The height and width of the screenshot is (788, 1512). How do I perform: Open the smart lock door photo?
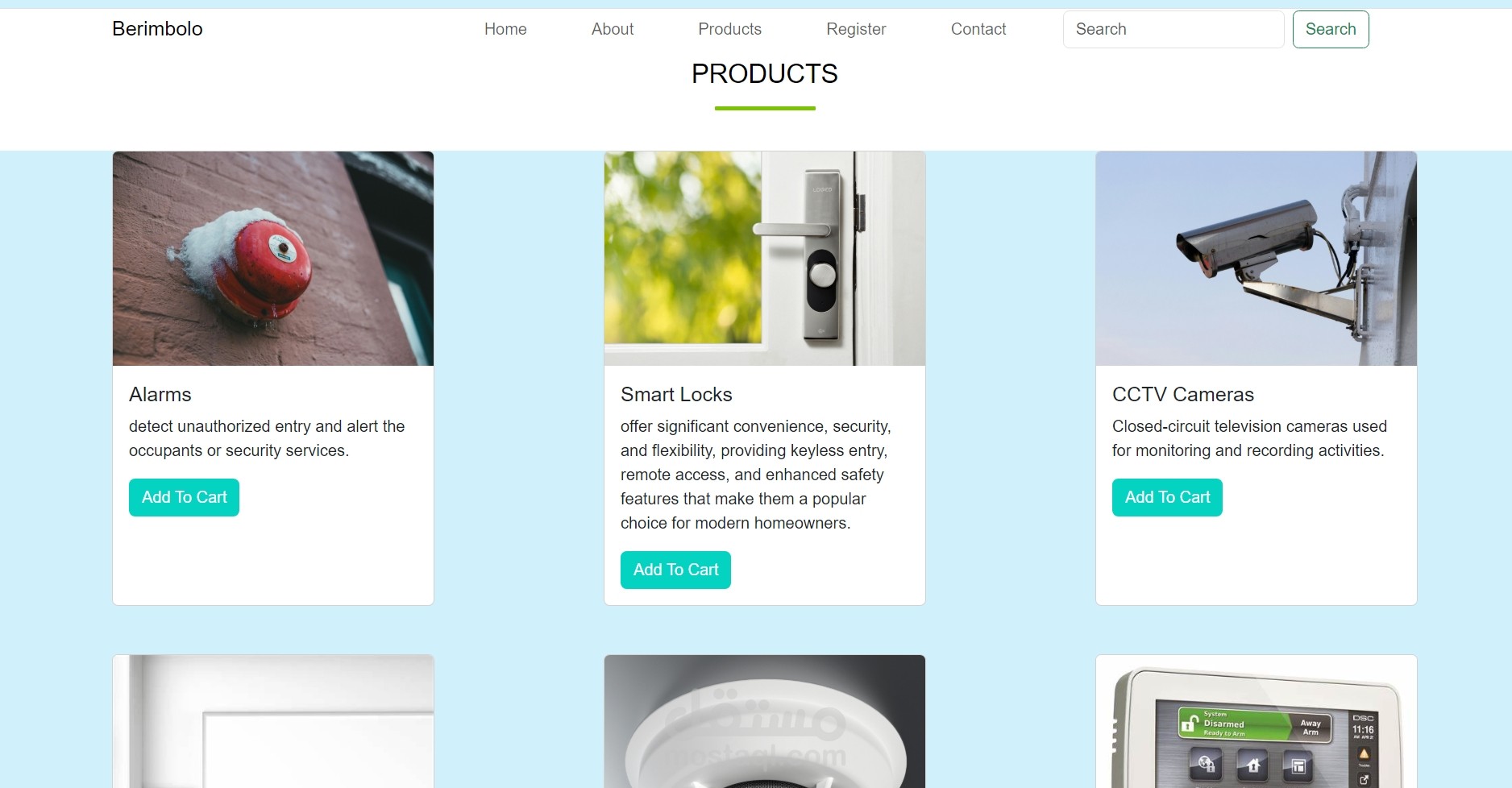click(765, 259)
